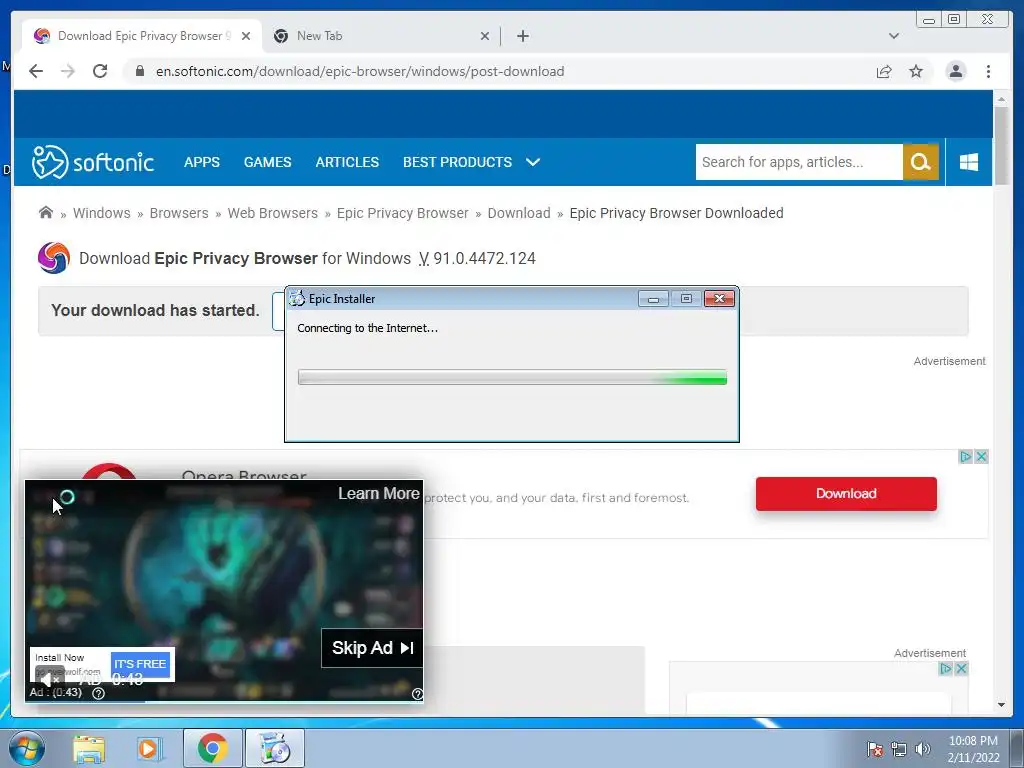The image size is (1024, 768).
Task: Minimize the Epic Installer window
Action: click(x=653, y=298)
